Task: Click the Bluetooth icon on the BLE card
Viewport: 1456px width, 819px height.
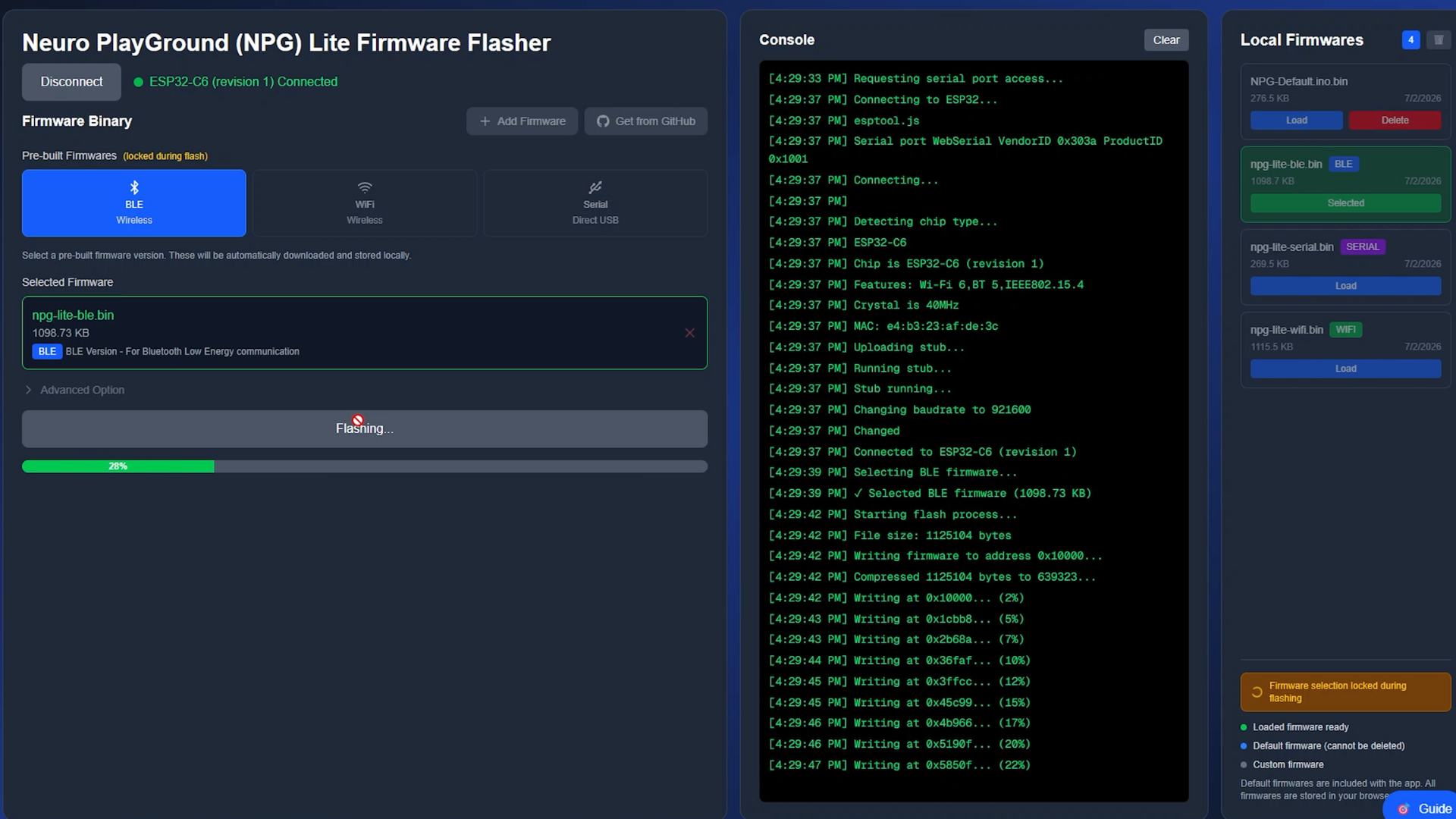Action: coord(134,187)
